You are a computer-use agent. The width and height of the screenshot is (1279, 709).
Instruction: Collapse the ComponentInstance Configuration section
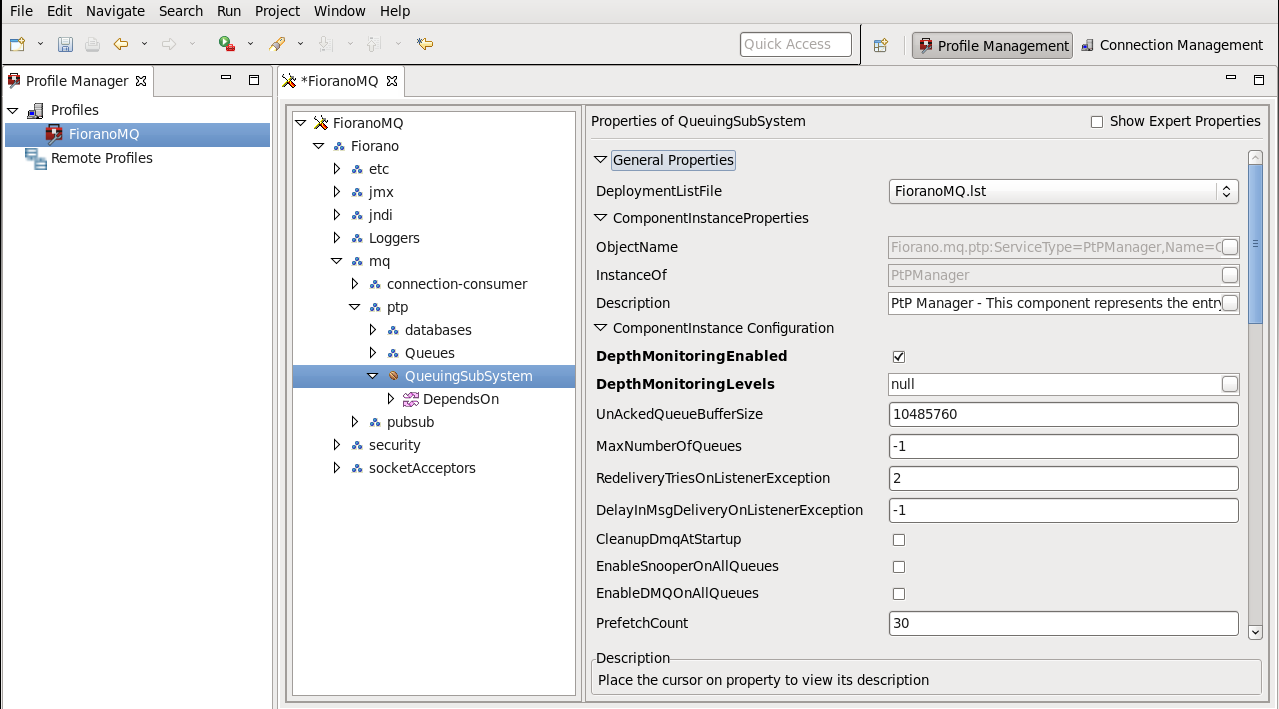[x=601, y=328]
